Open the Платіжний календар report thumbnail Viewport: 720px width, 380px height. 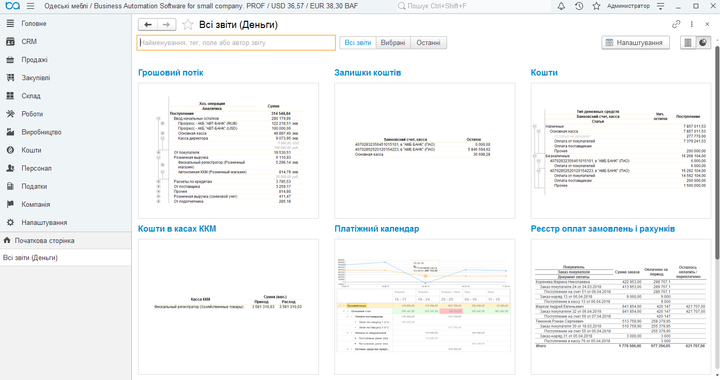[425, 307]
